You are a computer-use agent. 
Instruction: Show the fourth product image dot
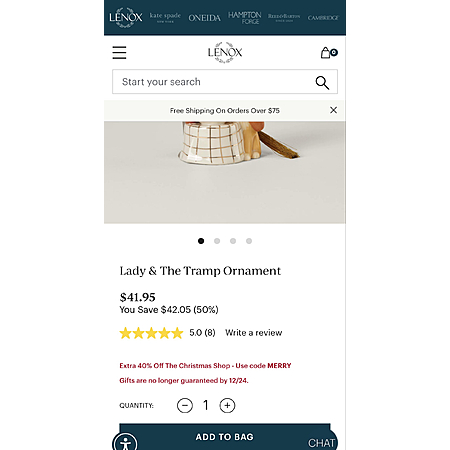coord(249,241)
